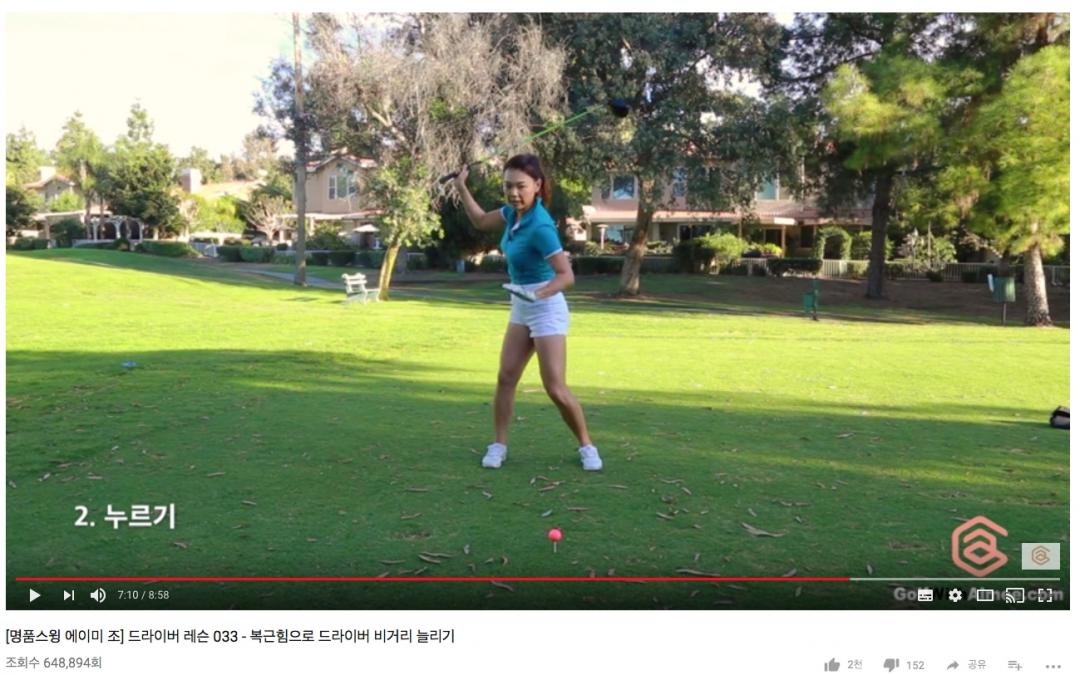This screenshot has height=675, width=1080.
Task: Mute the video volume
Action: pyautogui.click(x=98, y=596)
